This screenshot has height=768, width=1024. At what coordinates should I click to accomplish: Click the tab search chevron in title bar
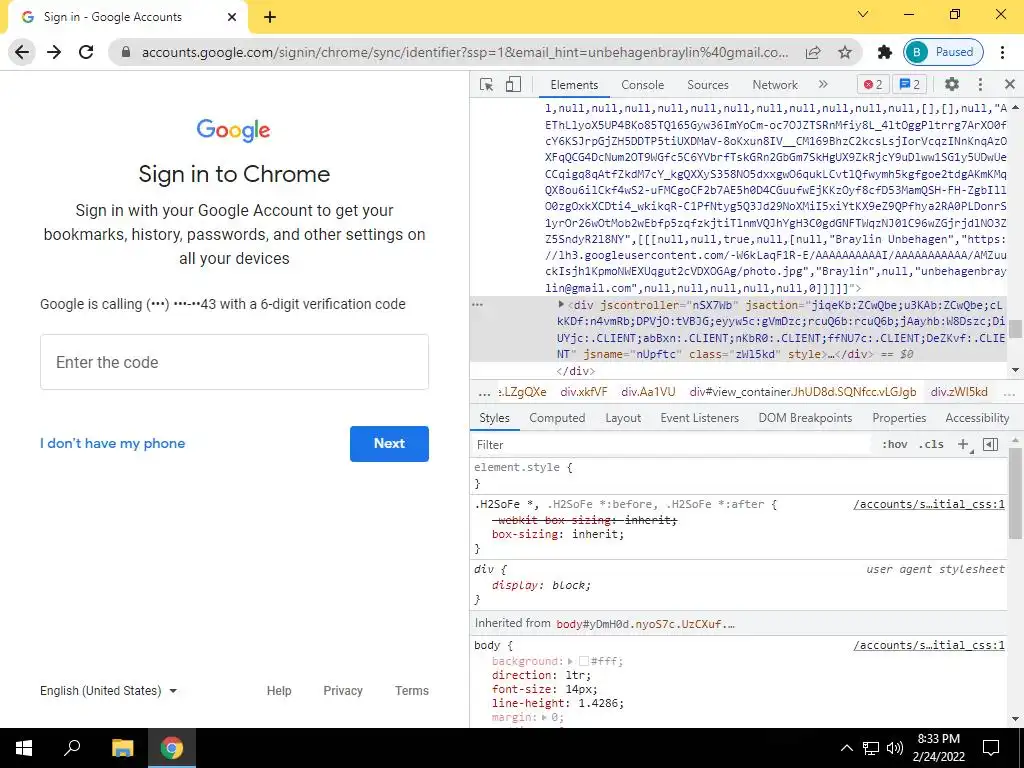point(863,14)
